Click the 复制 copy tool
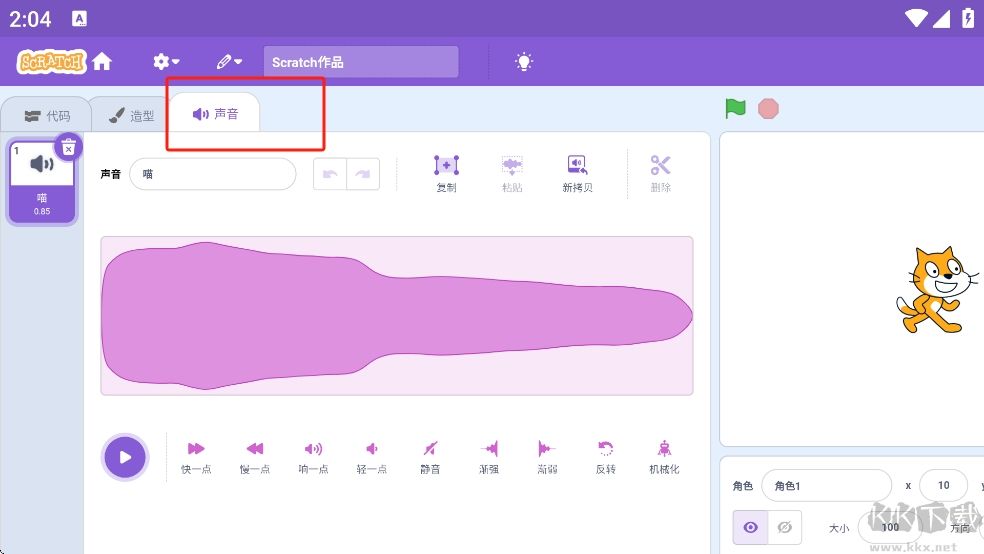This screenshot has width=984, height=554. click(x=446, y=174)
